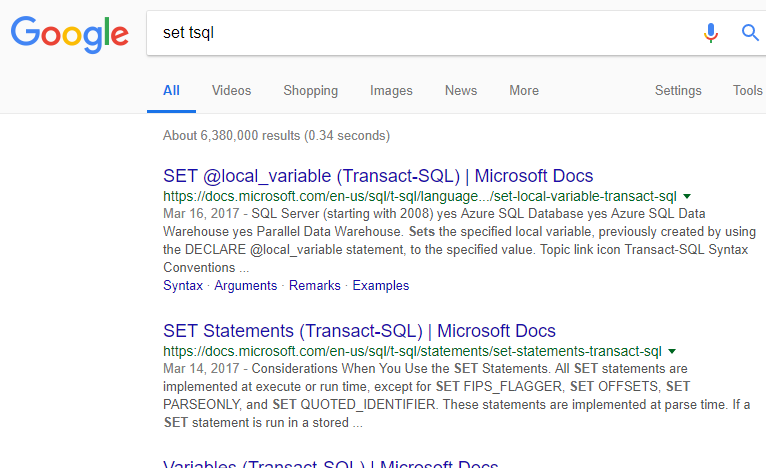The height and width of the screenshot is (468, 766).
Task: Open 'Variables (Transact-SQL)' result title
Action: tap(331, 463)
